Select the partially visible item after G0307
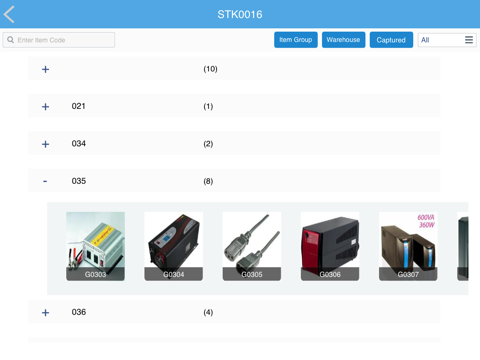480x360 pixels. pos(463,246)
